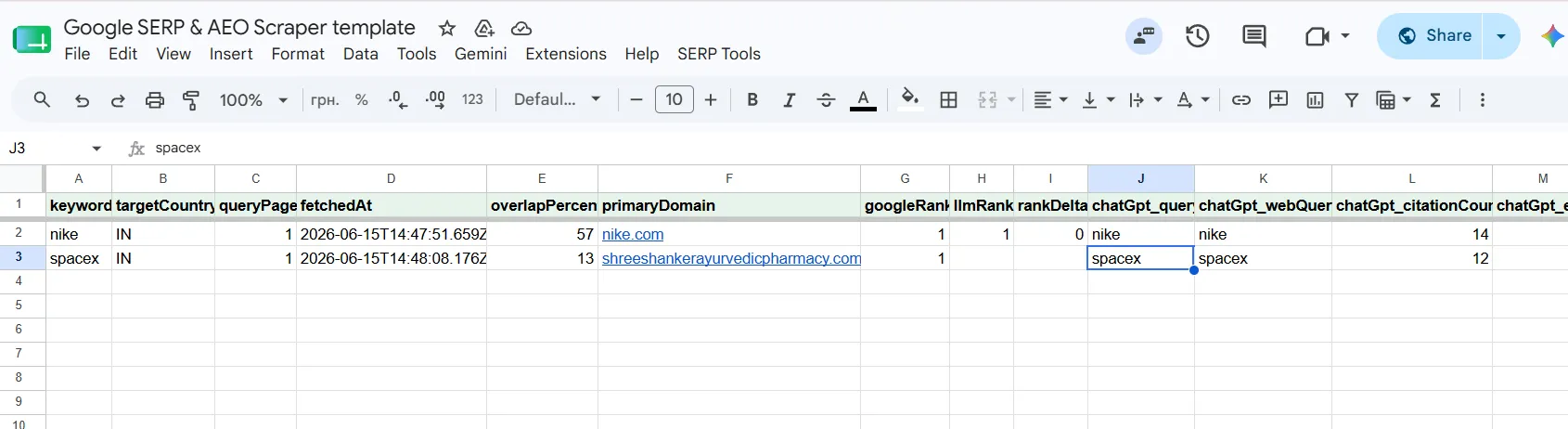This screenshot has width=1568, height=429.
Task: Open the toolbar more options menu
Action: [x=1483, y=100]
